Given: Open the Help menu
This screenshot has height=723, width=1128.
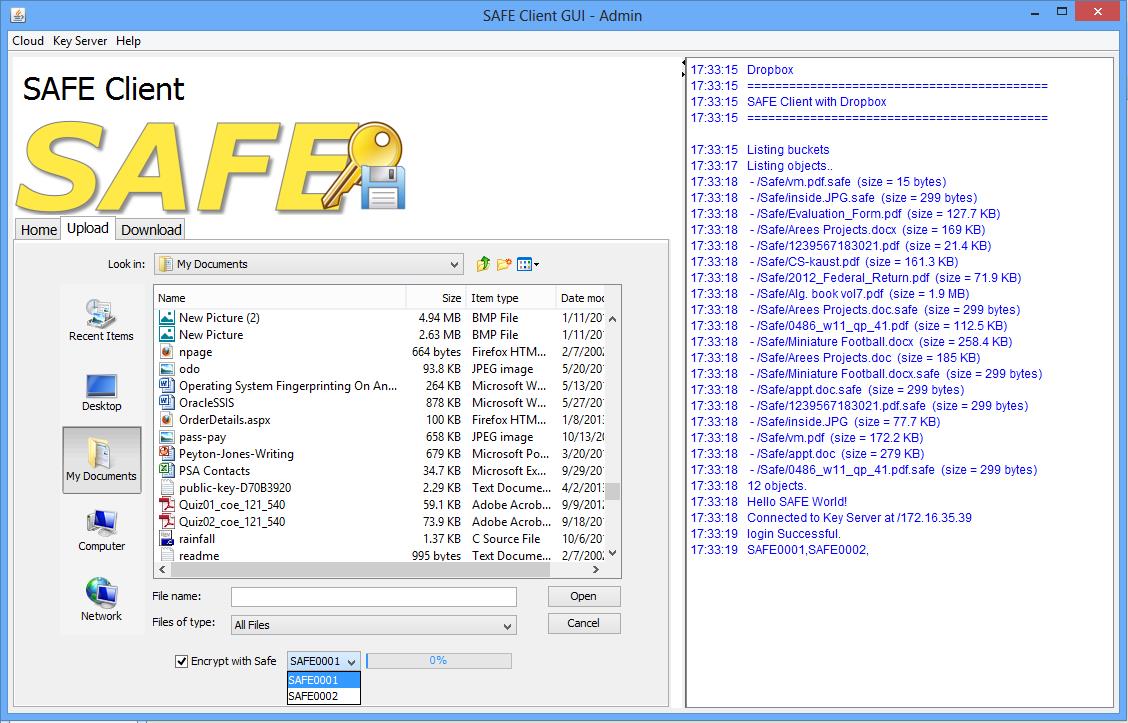Looking at the screenshot, I should click(128, 41).
